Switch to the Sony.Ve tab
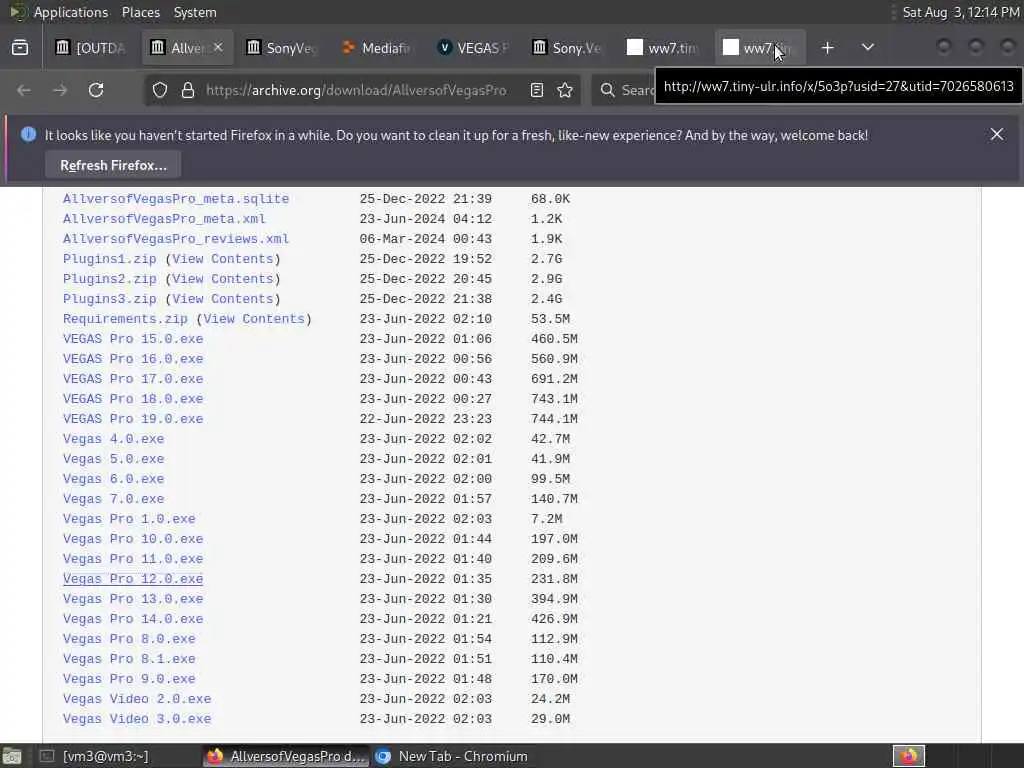 click(568, 48)
